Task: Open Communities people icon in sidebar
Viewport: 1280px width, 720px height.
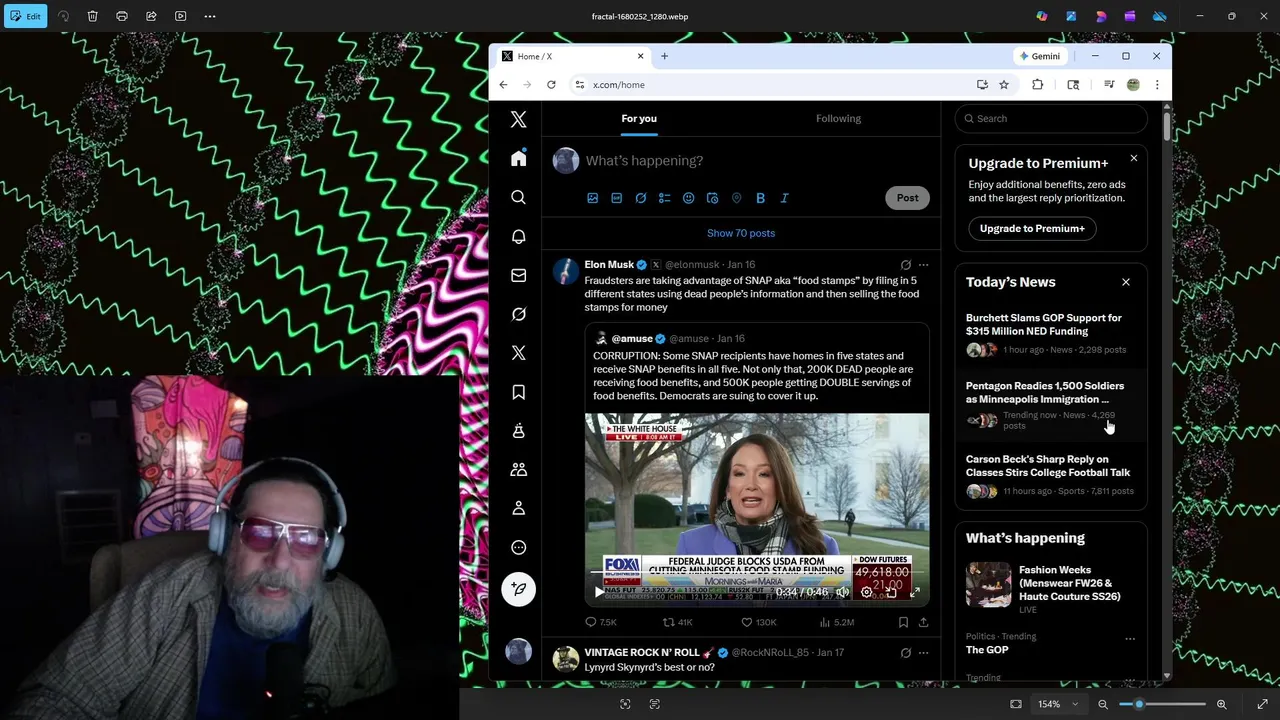Action: pyautogui.click(x=518, y=469)
